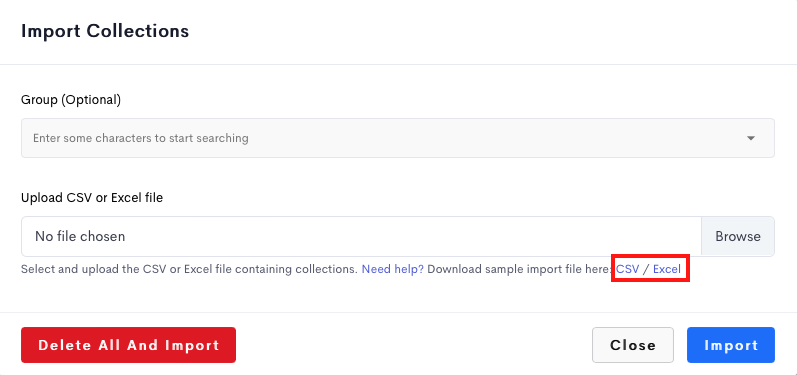Click the 'Enter some characters' placeholder text

[x=141, y=138]
